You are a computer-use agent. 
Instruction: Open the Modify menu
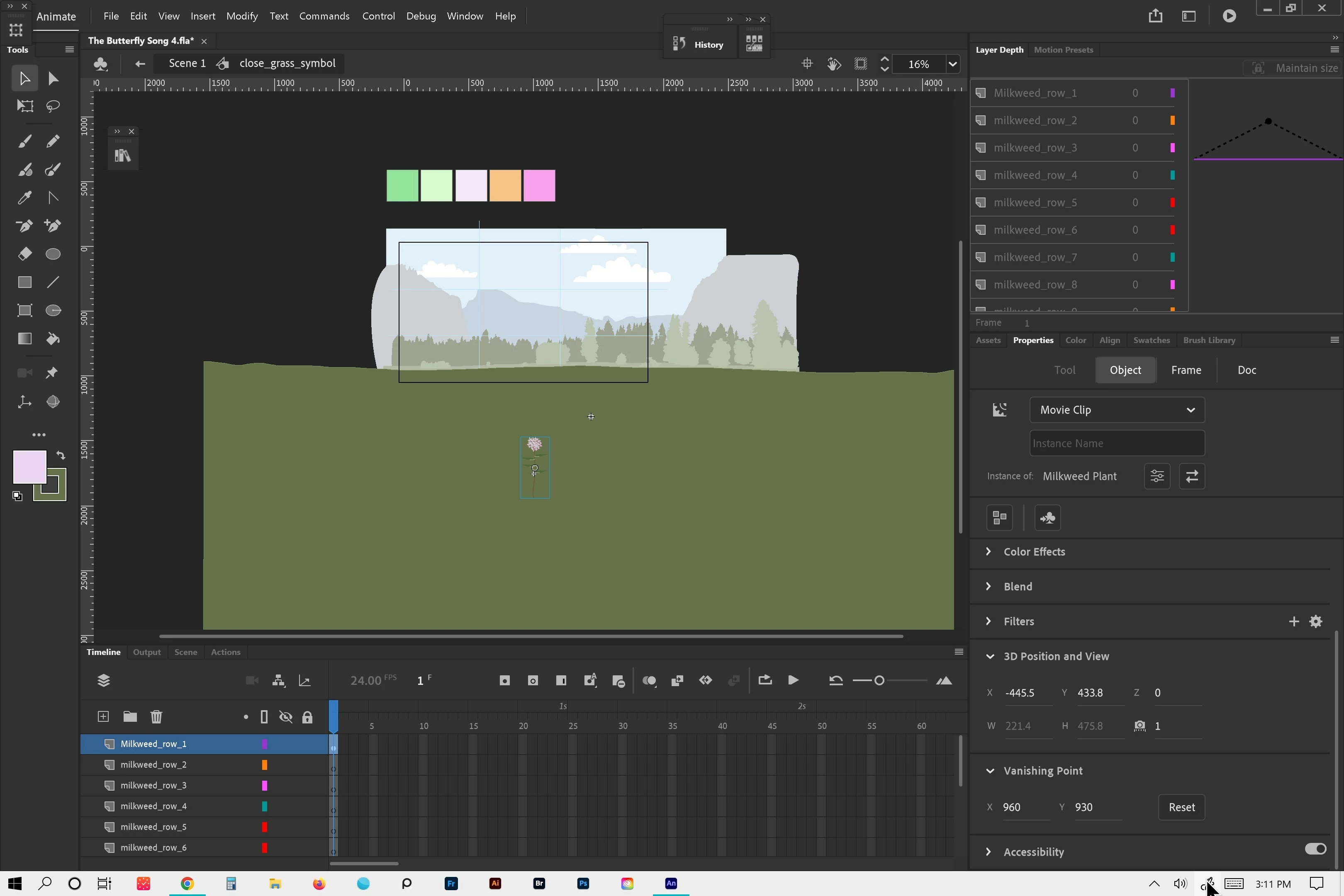click(x=242, y=16)
